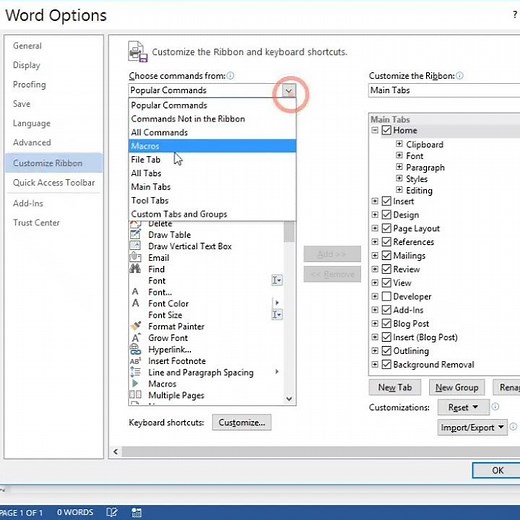The height and width of the screenshot is (520, 520).
Task: Click the Macros play icon in list
Action: tap(135, 383)
